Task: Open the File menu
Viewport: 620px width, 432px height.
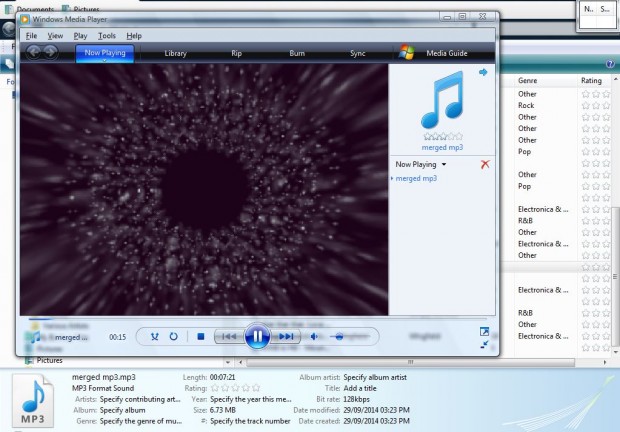Action: point(31,36)
